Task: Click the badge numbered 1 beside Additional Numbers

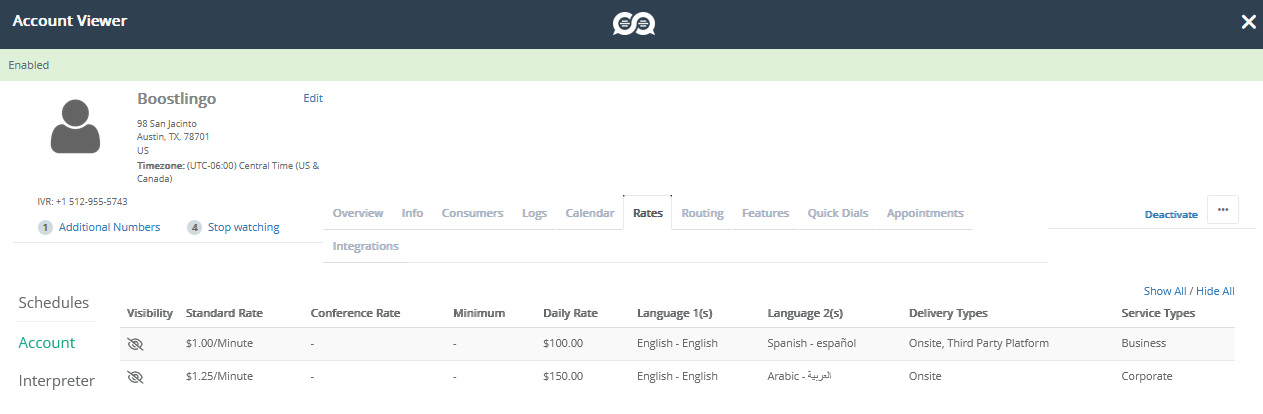Action: pyautogui.click(x=45, y=227)
